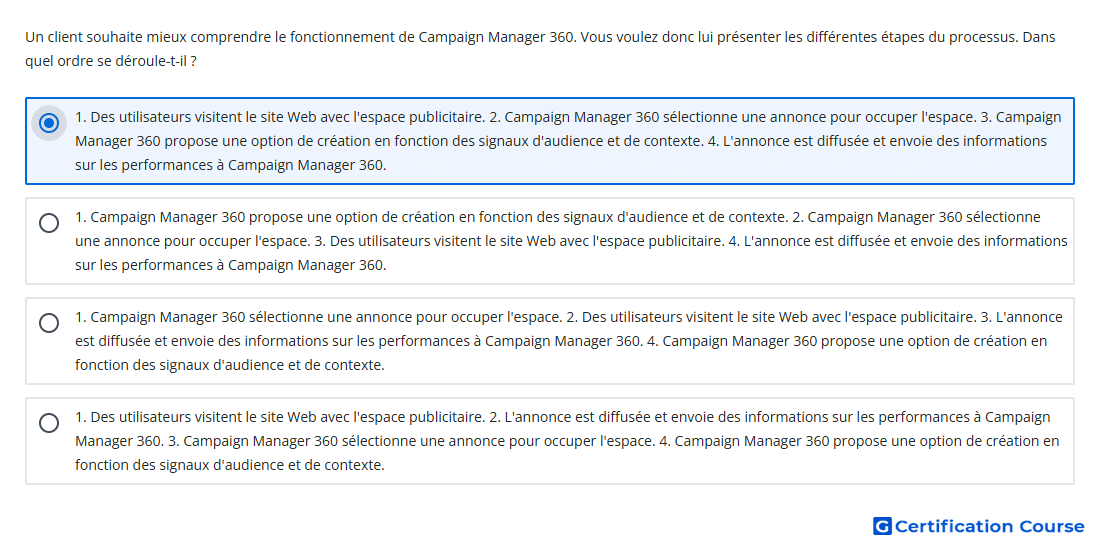The height and width of the screenshot is (545, 1100).
Task: Open the Certification Course link text
Action: pos(990,526)
